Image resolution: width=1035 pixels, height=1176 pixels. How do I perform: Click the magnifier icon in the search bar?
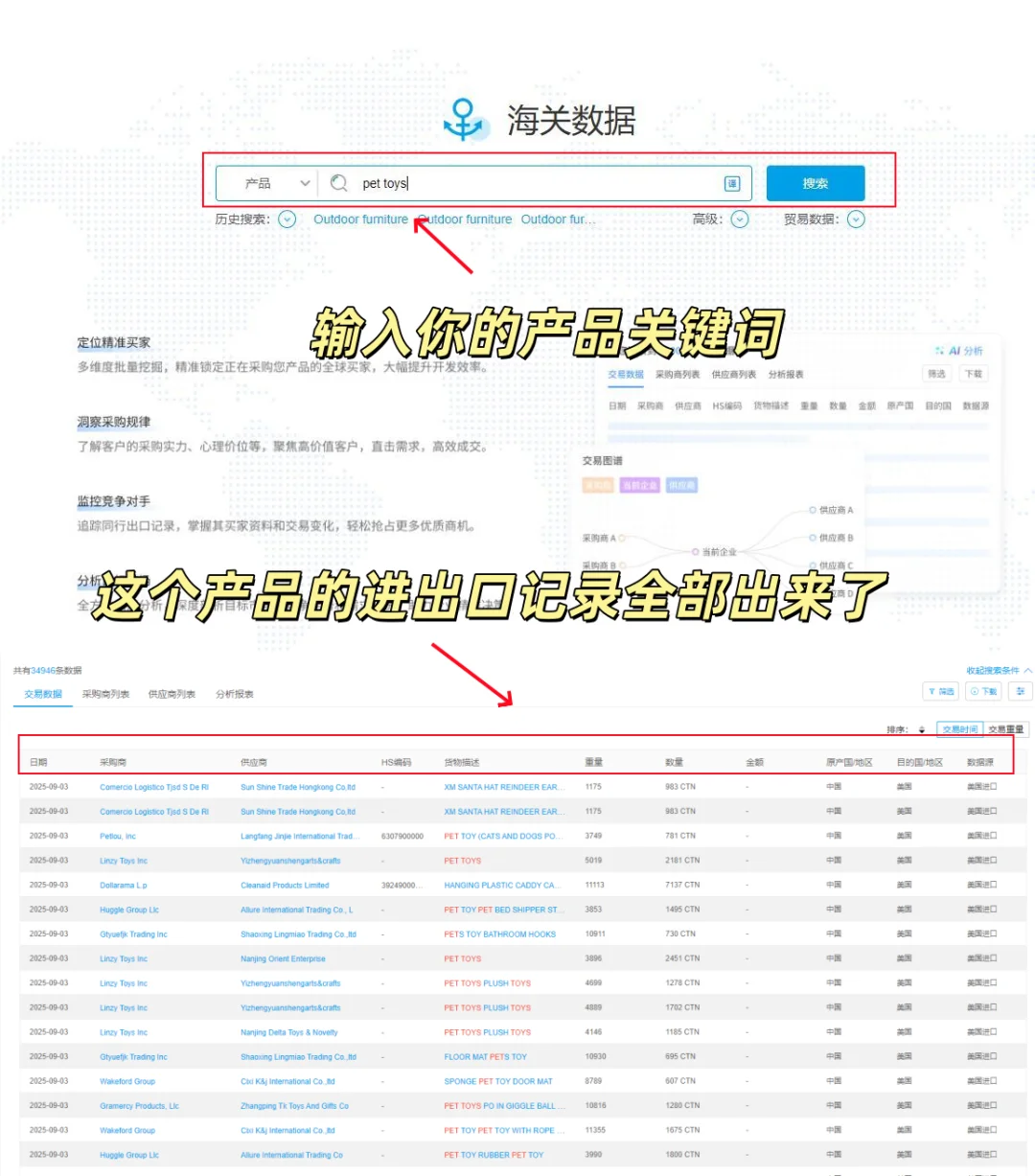(339, 183)
